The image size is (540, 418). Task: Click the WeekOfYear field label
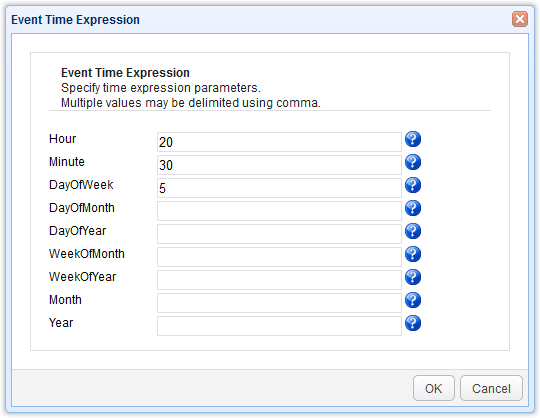coord(83,277)
